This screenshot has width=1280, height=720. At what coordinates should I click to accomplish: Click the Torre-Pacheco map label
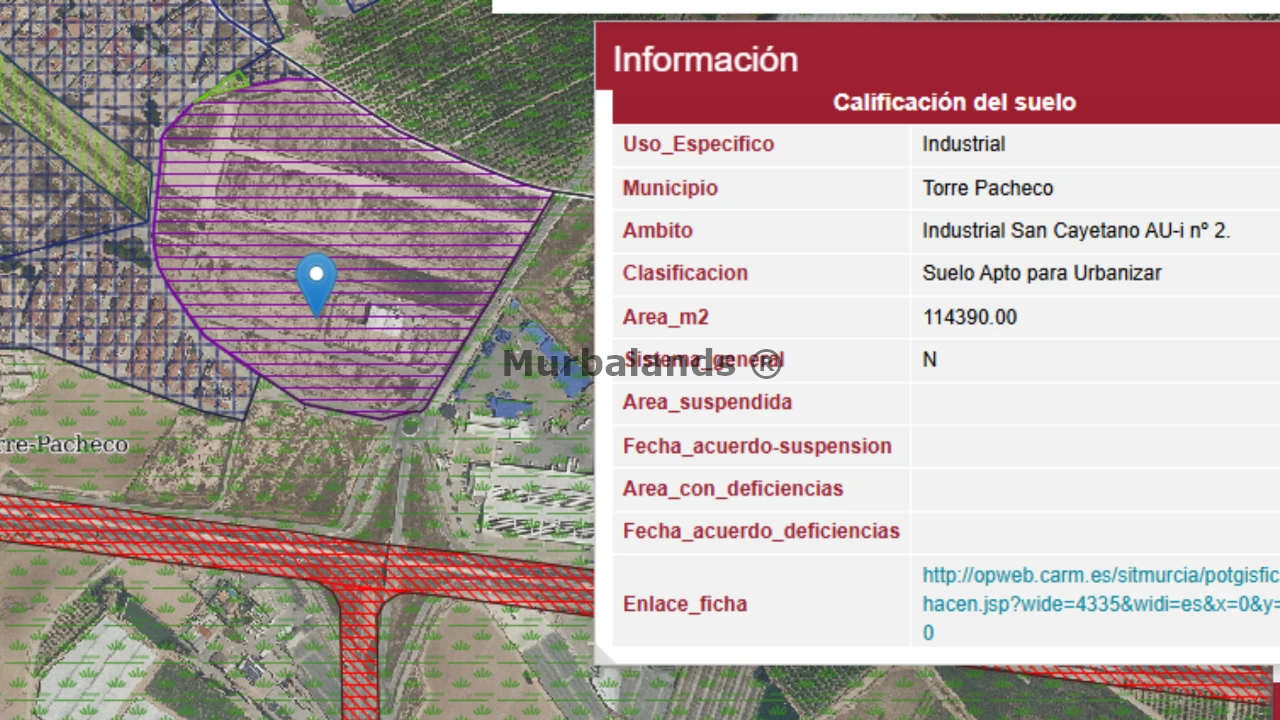tap(64, 444)
